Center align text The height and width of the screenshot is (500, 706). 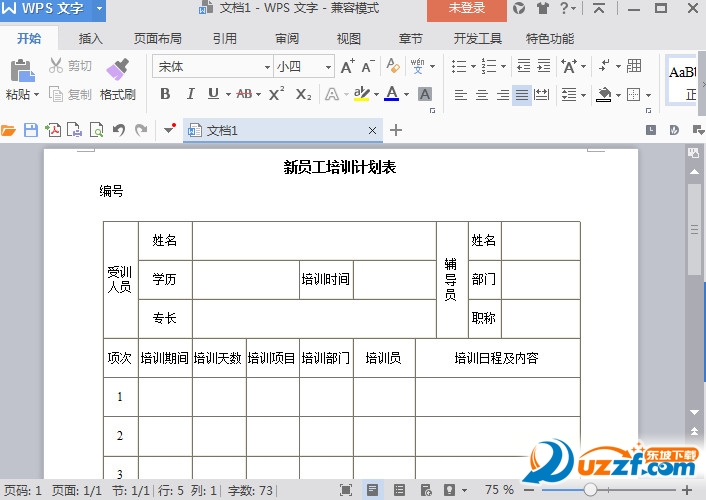tap(482, 95)
